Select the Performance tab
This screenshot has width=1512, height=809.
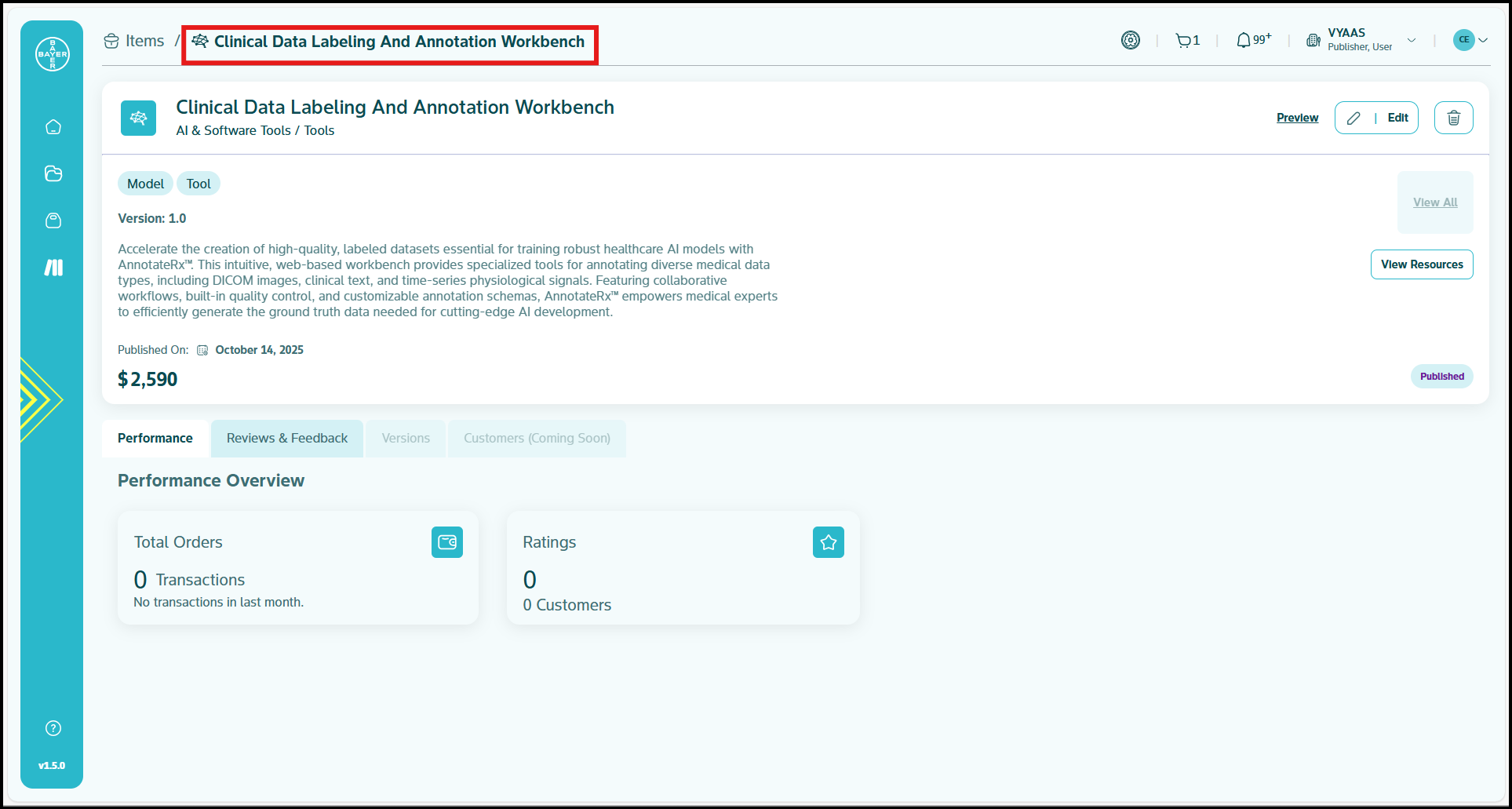[155, 439]
